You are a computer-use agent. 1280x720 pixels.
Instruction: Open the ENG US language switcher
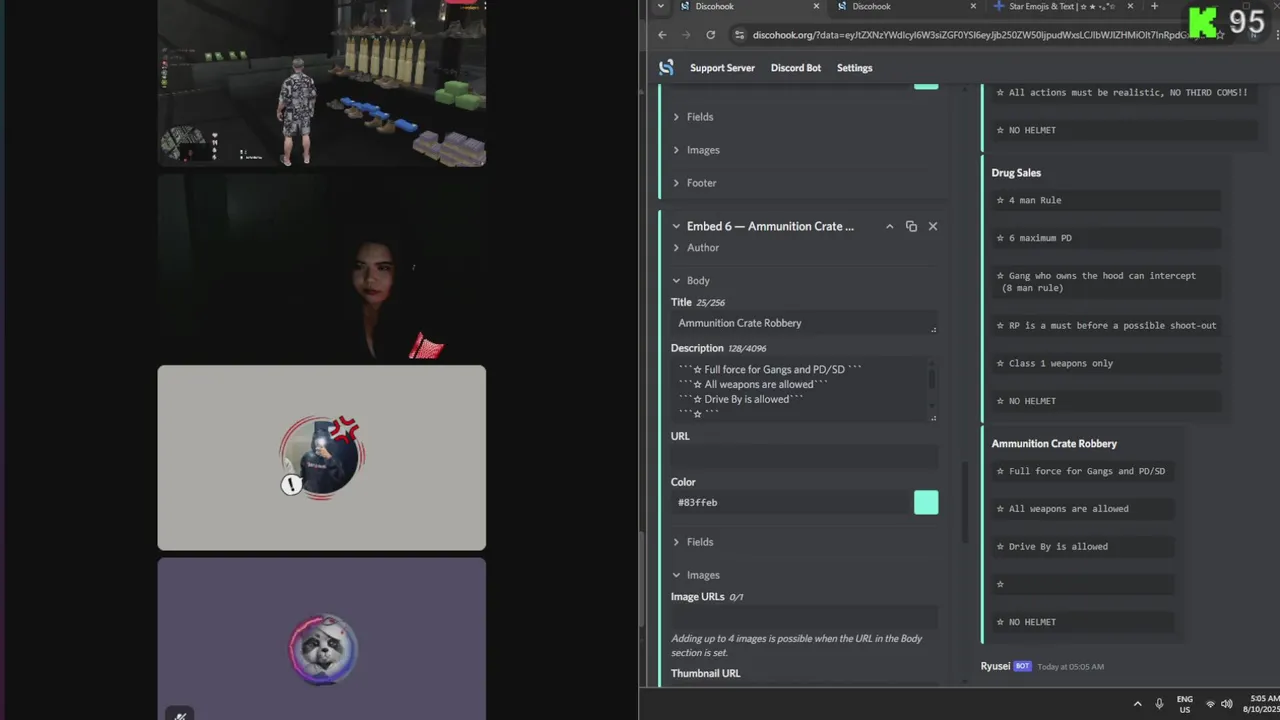(1185, 704)
